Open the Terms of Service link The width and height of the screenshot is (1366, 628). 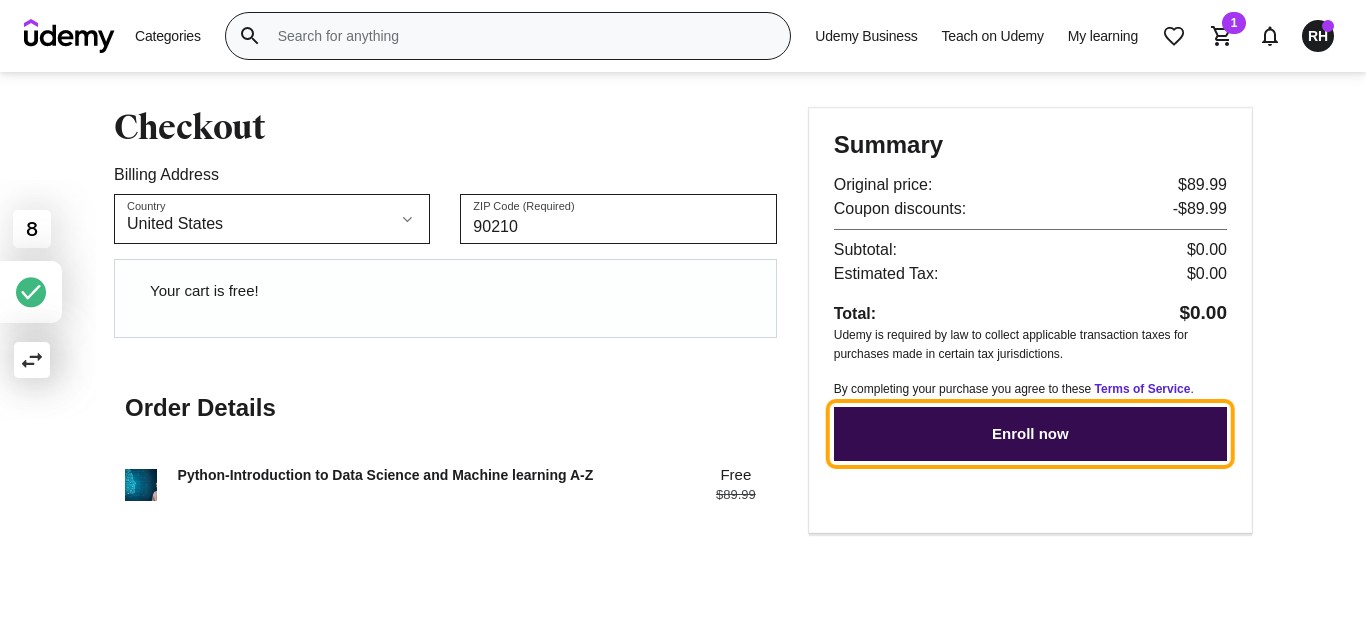tap(1142, 389)
